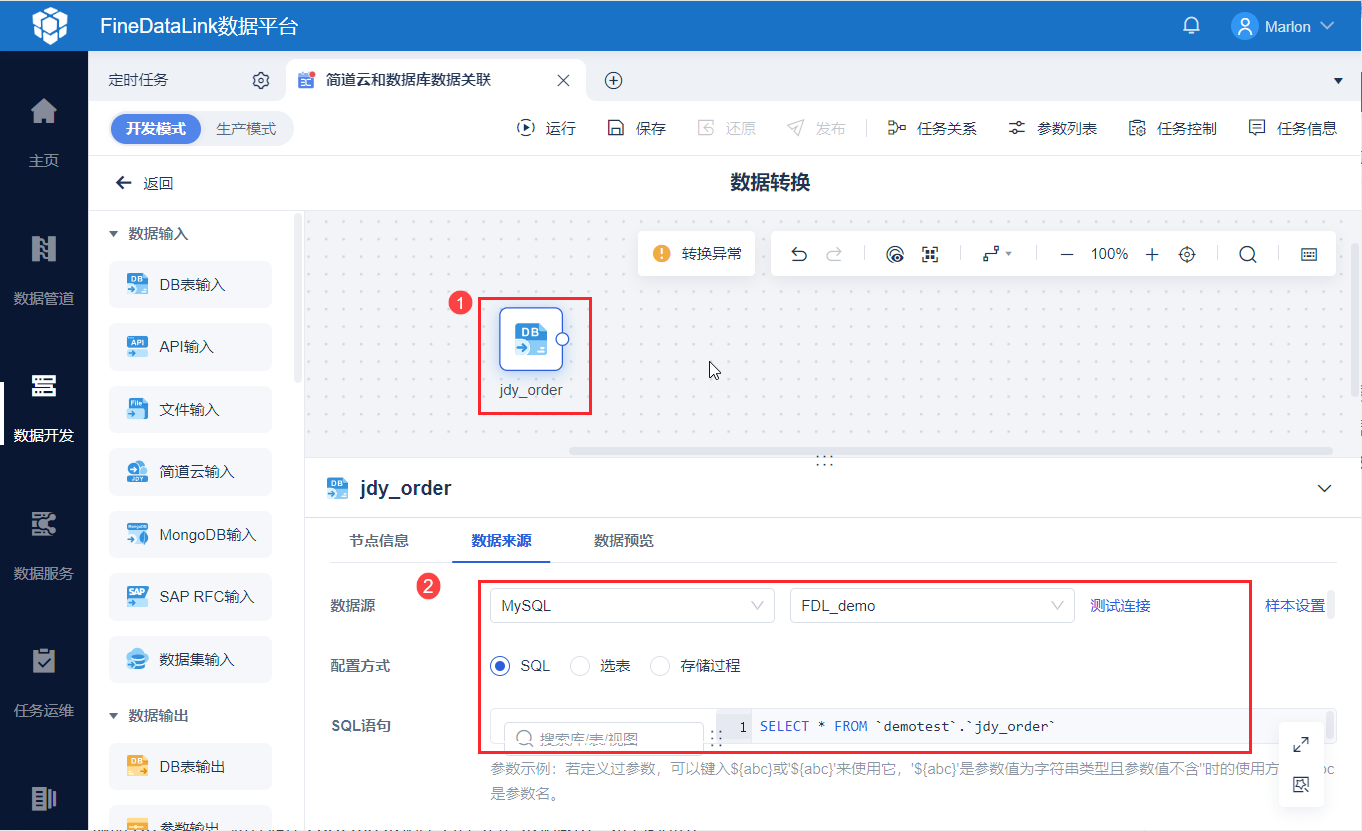Click 测试连接 link
This screenshot has width=1362, height=831.
[x=1120, y=606]
